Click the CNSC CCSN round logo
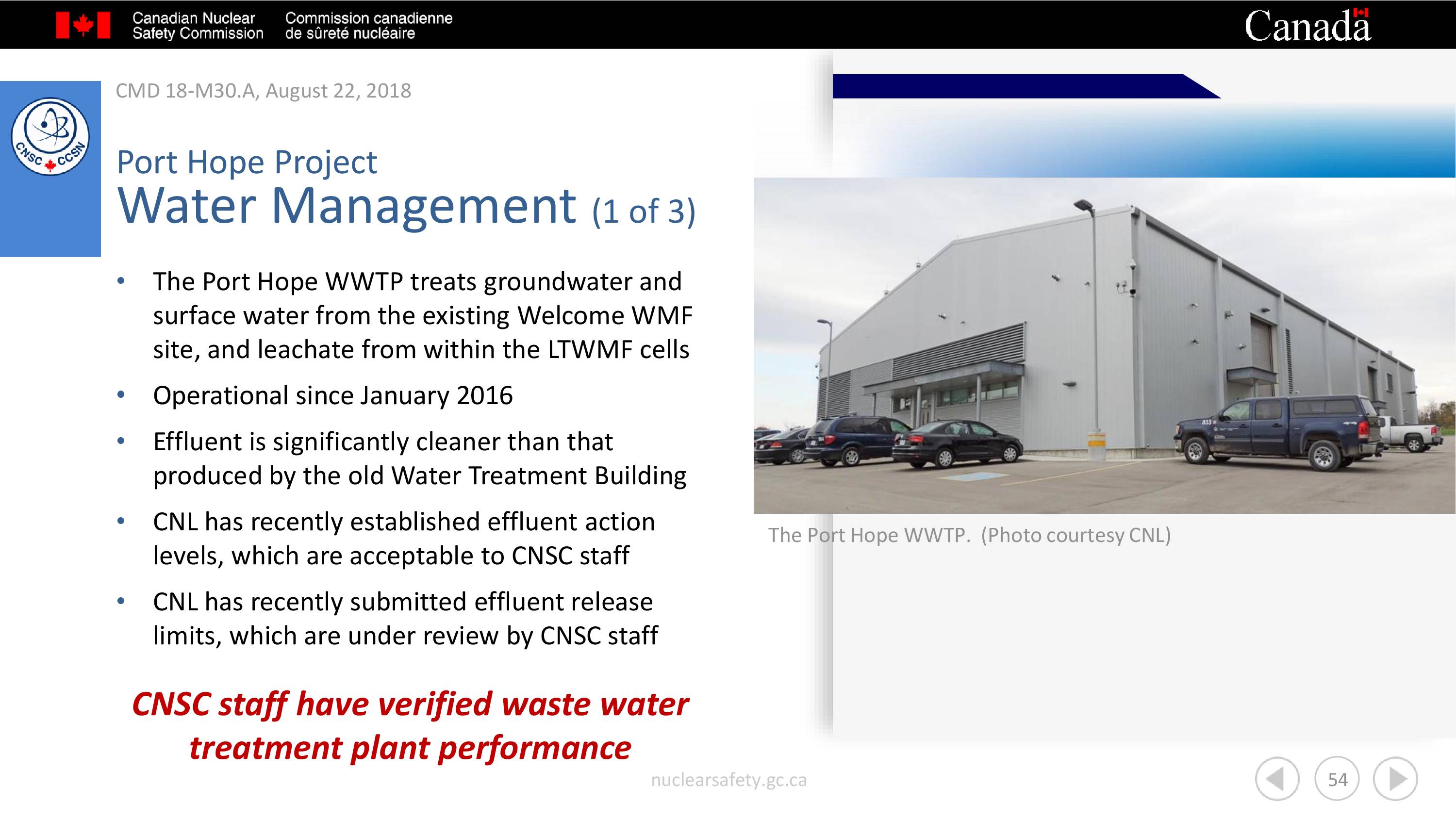This screenshot has width=1456, height=819. pos(50,136)
